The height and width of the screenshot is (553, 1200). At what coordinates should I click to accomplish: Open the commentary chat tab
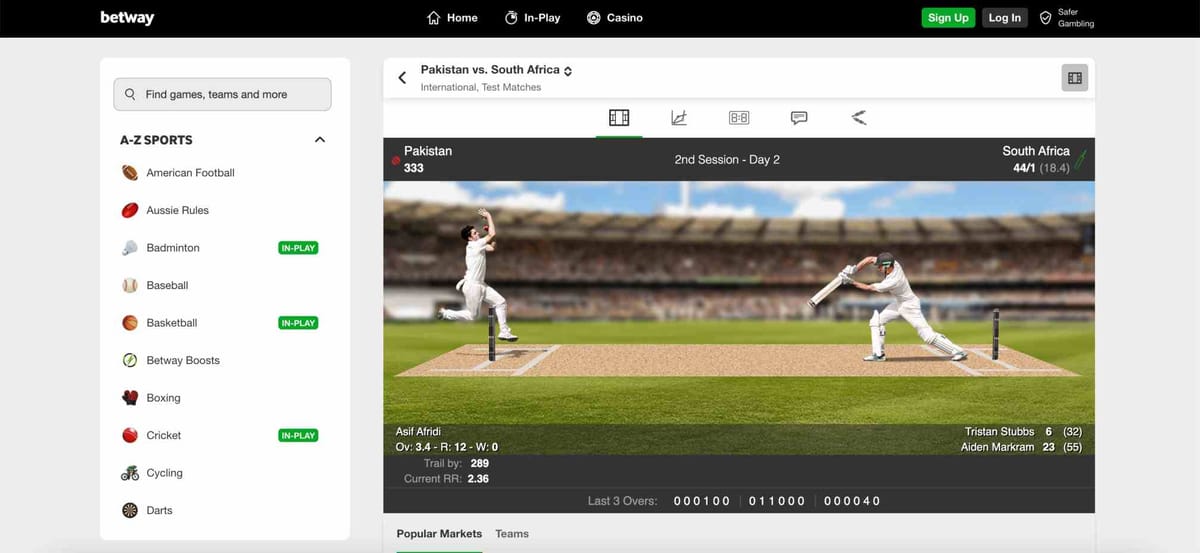click(799, 118)
